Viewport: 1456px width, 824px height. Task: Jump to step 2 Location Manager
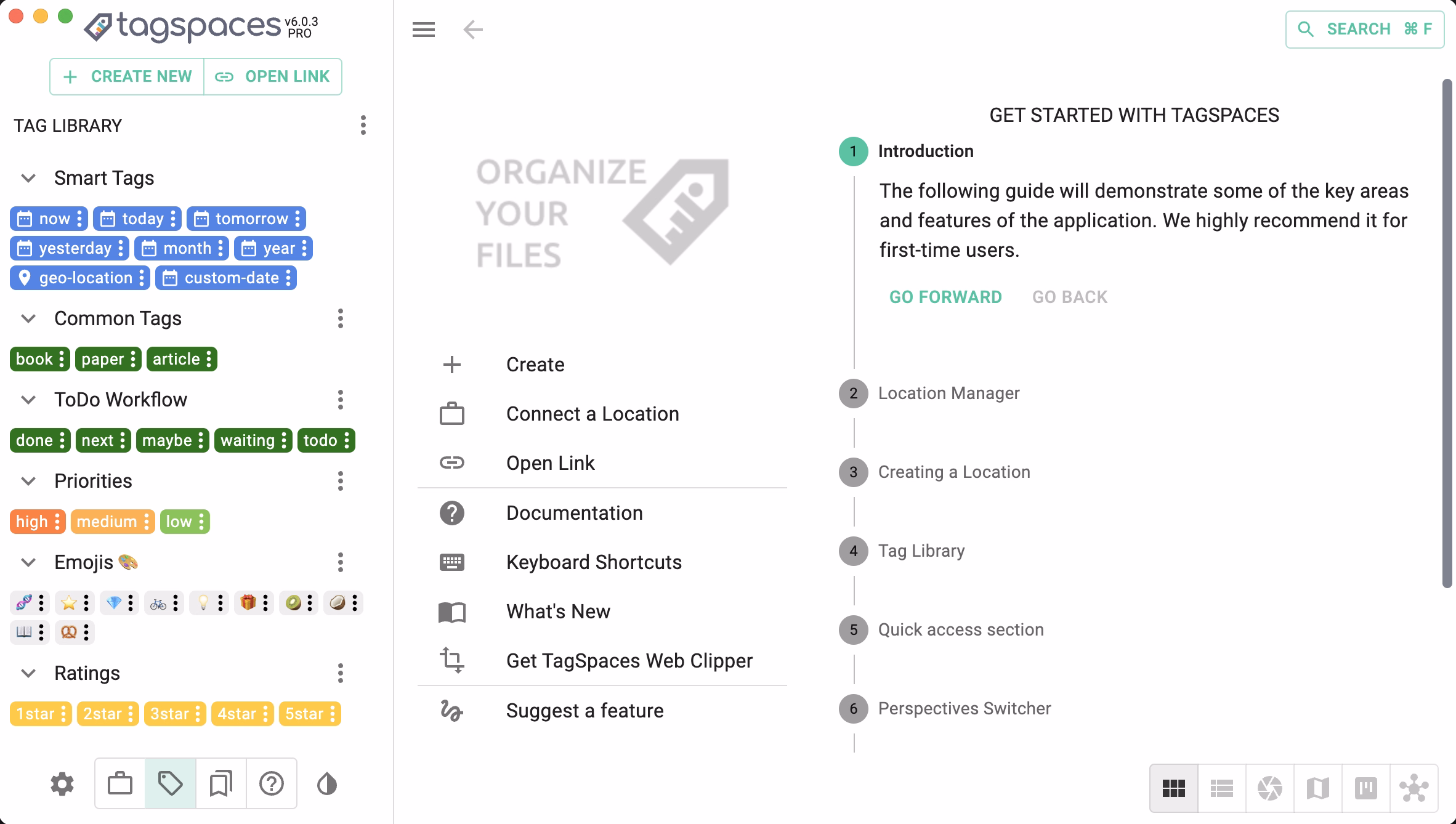[x=929, y=393]
